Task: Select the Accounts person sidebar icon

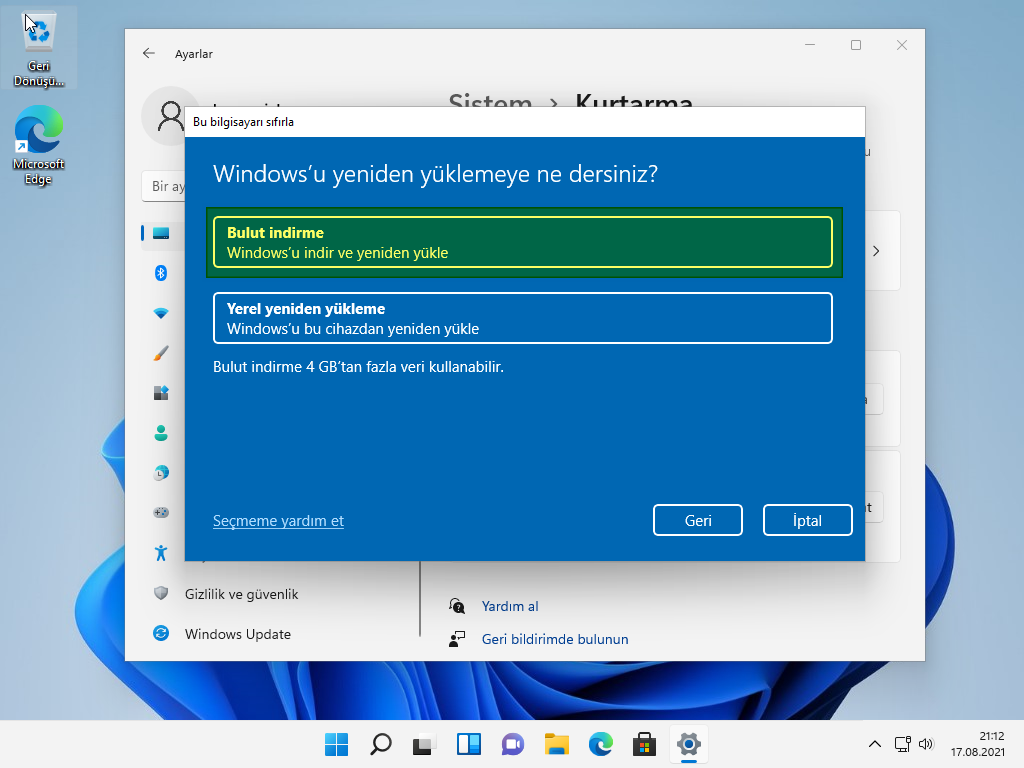Action: (x=161, y=433)
